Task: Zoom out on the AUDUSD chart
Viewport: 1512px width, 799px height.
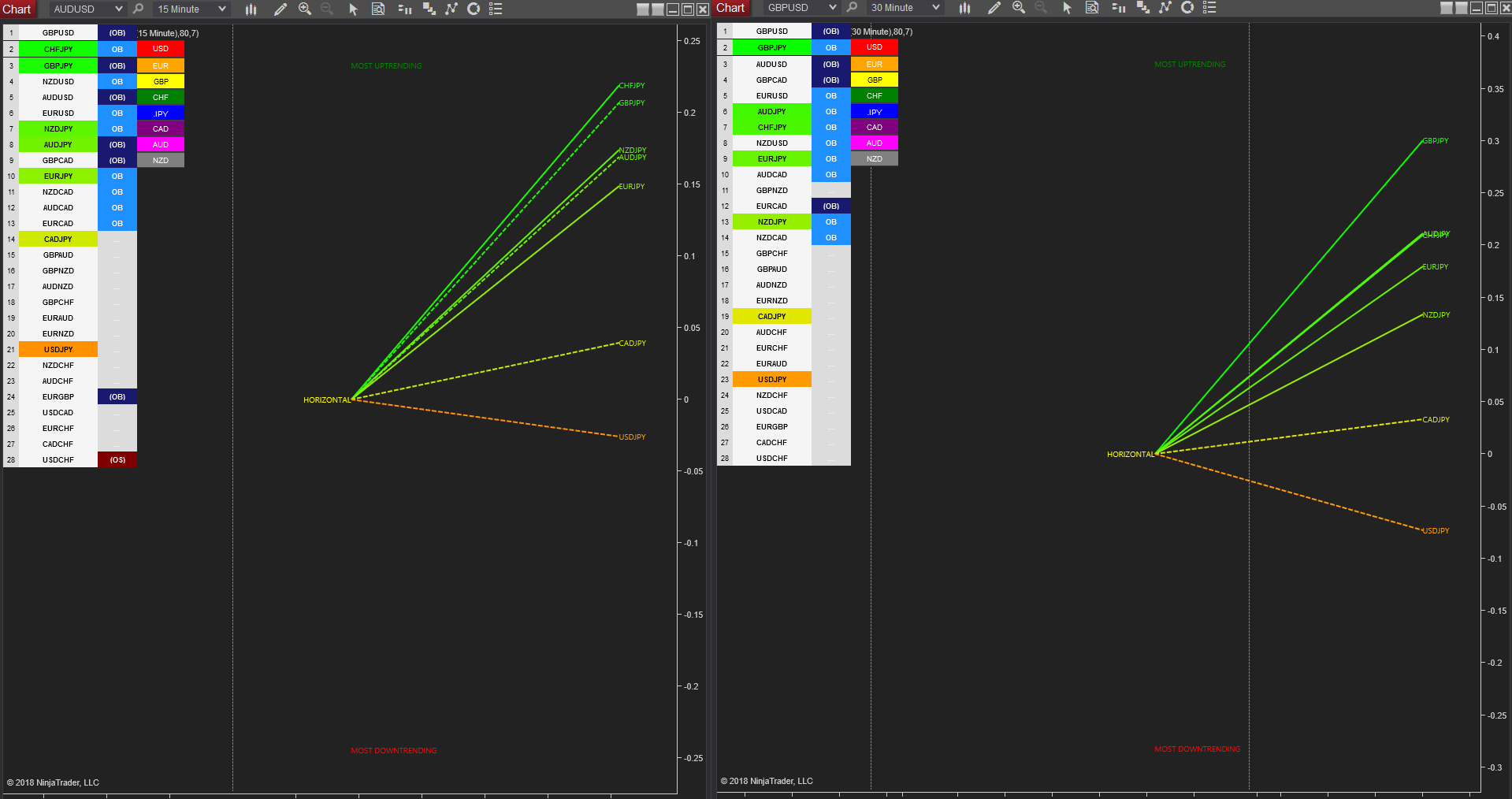Action: [327, 9]
